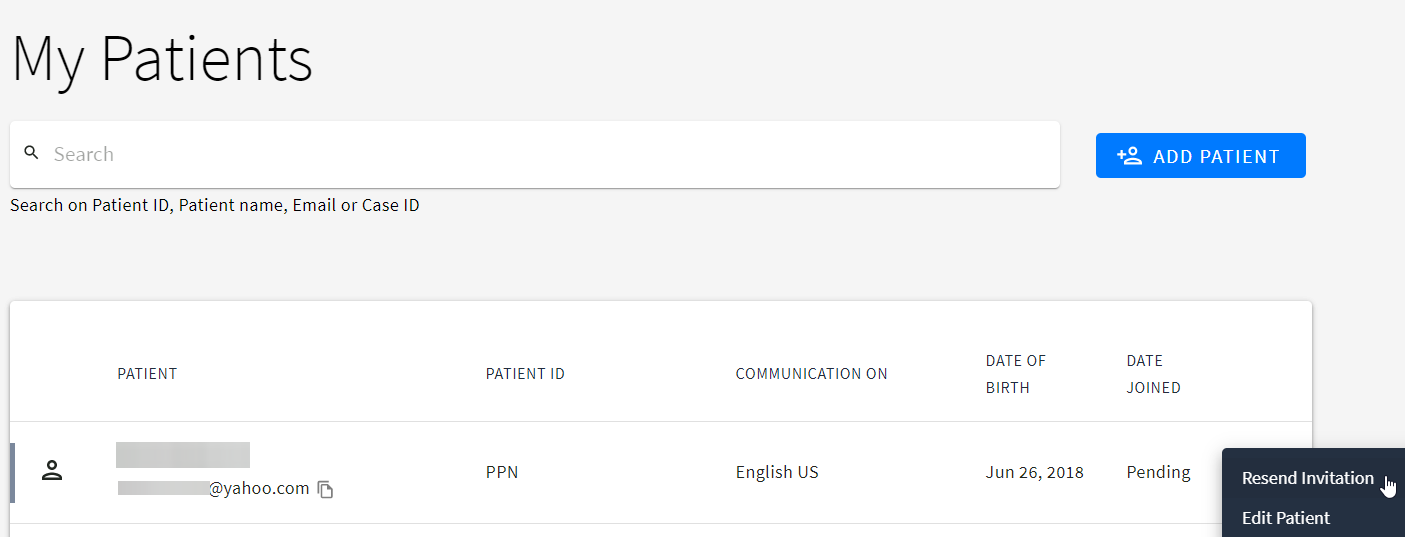Select Resend Invitation from the context menu

click(1307, 478)
